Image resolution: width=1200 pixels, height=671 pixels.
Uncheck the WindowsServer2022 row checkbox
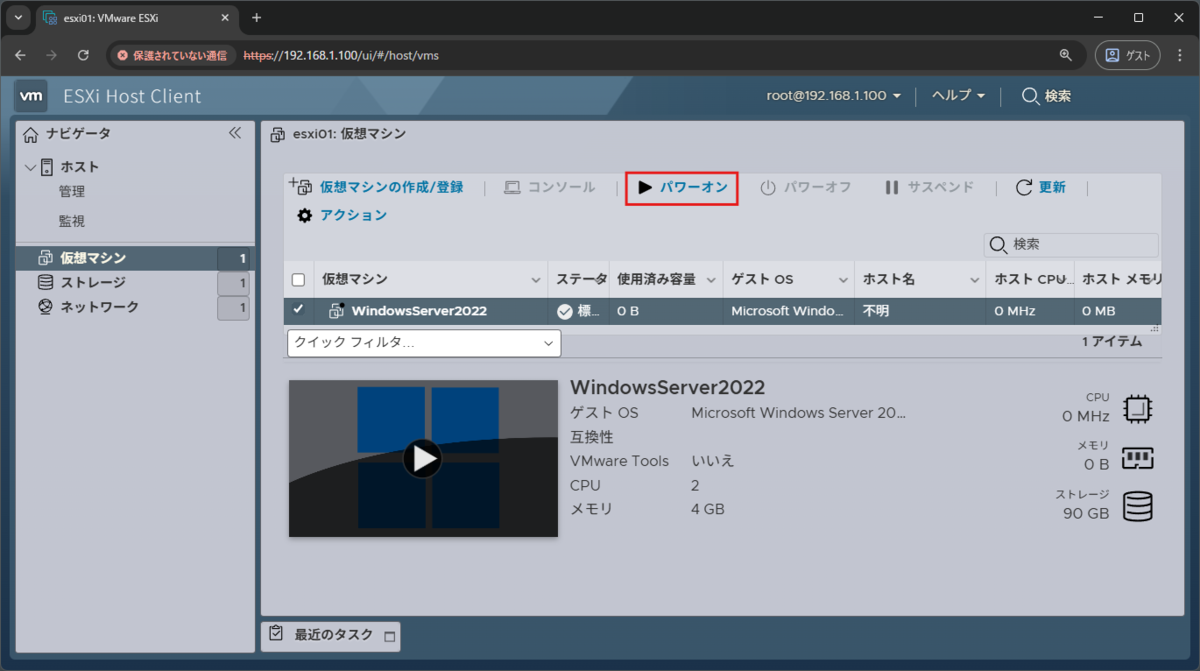[x=298, y=310]
